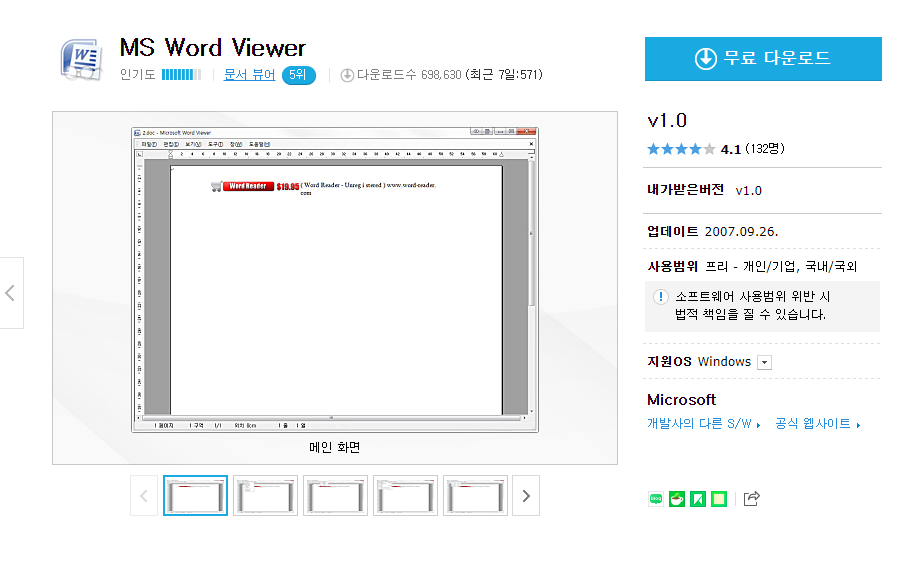Click the v1.0 version heading
The image size is (910, 568).
pos(667,121)
